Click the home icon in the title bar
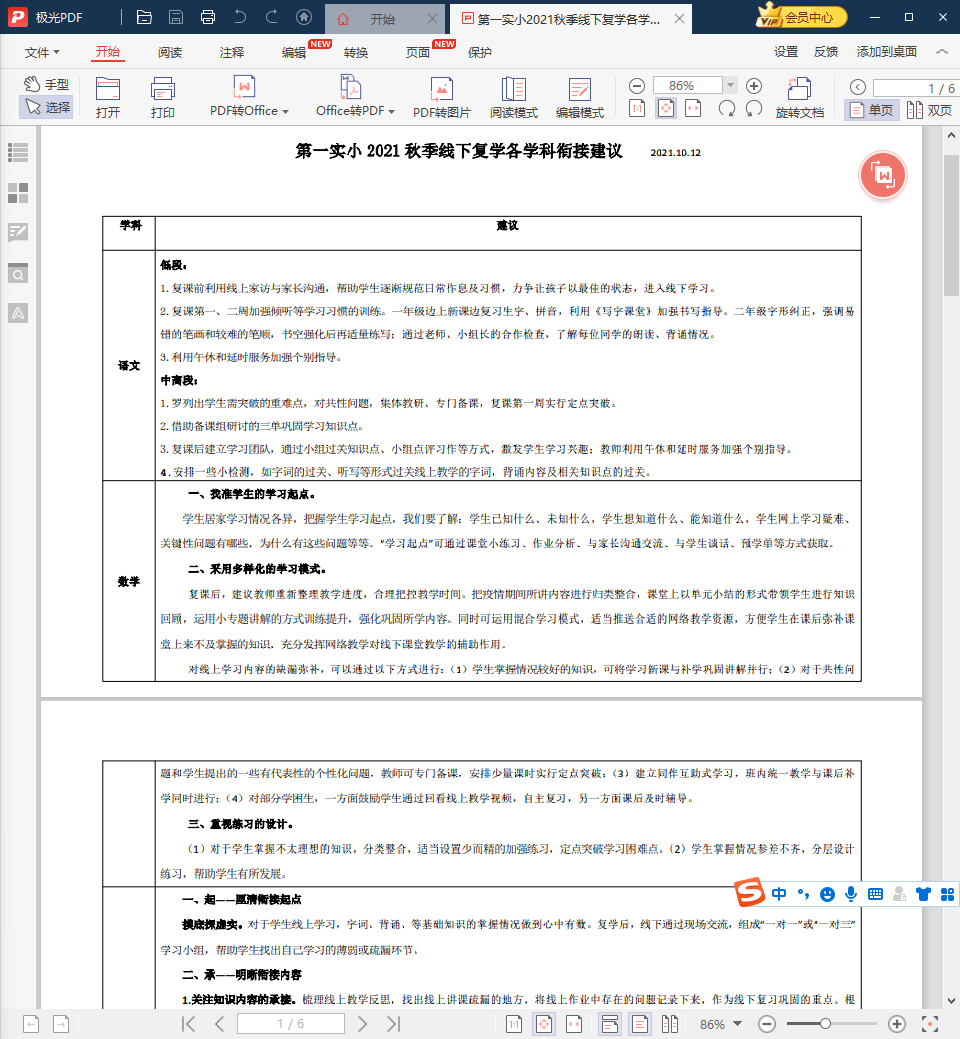960x1039 pixels. pos(304,17)
